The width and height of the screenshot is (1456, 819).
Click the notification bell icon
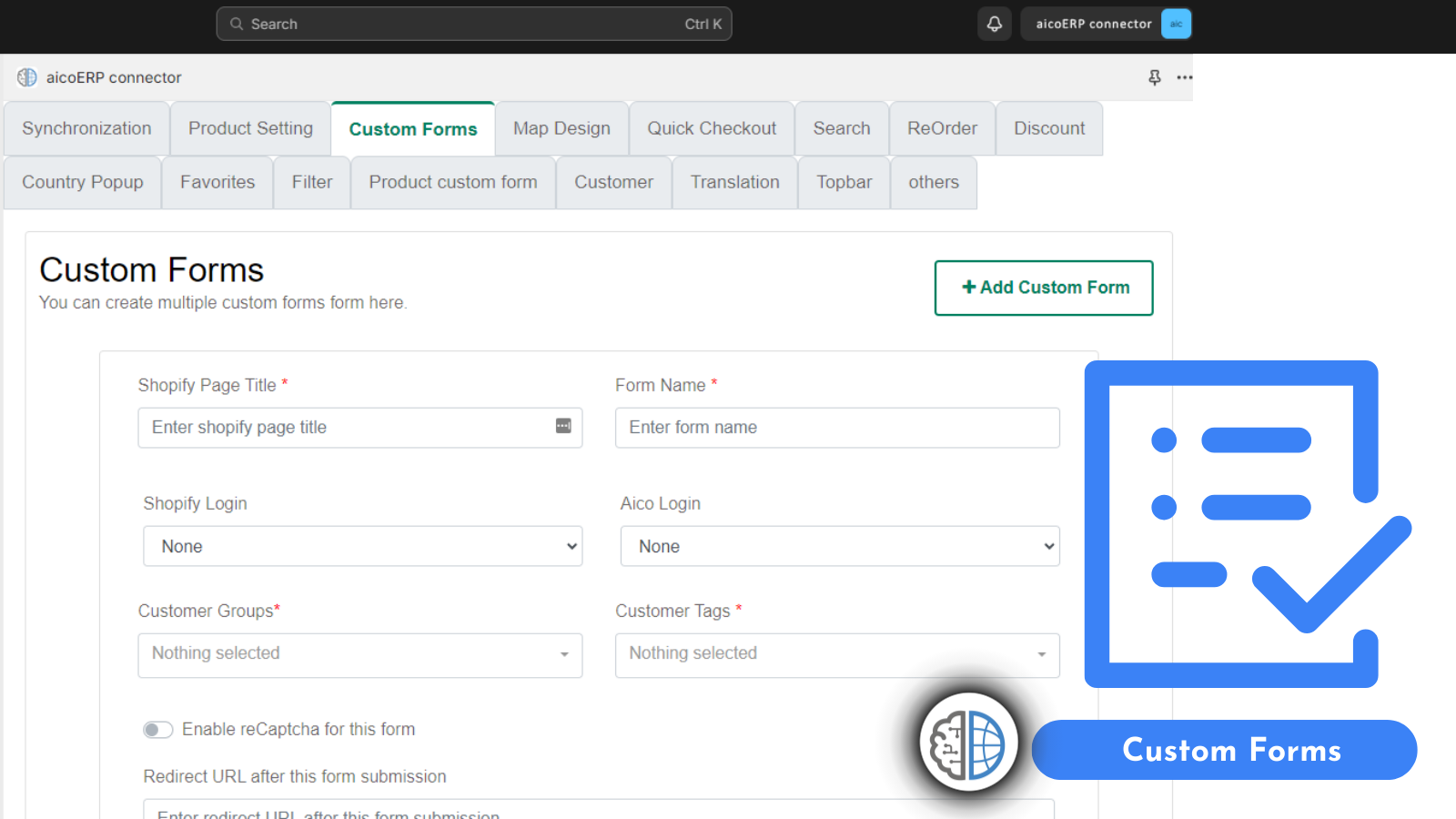click(995, 24)
